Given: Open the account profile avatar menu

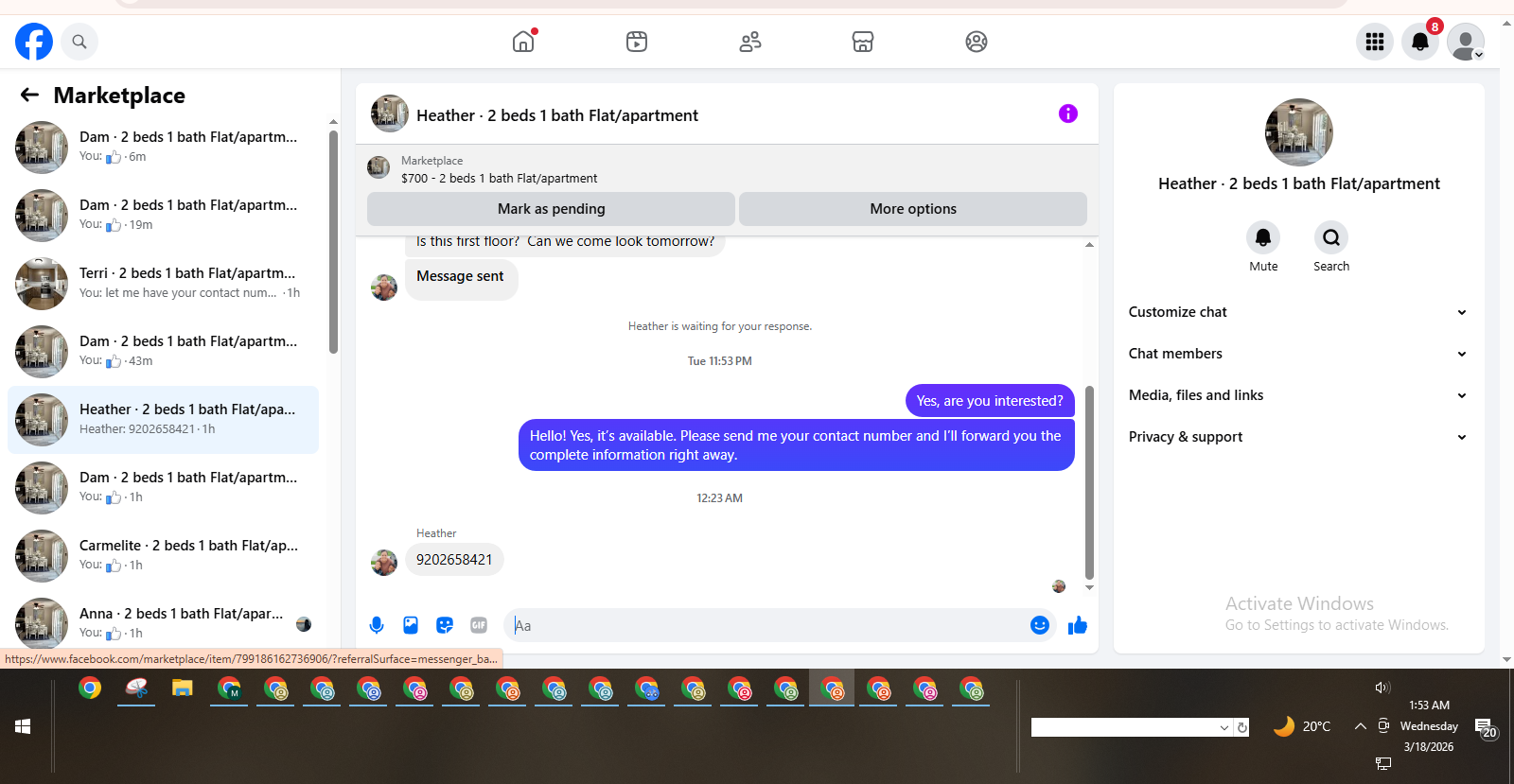Looking at the screenshot, I should click(1466, 42).
